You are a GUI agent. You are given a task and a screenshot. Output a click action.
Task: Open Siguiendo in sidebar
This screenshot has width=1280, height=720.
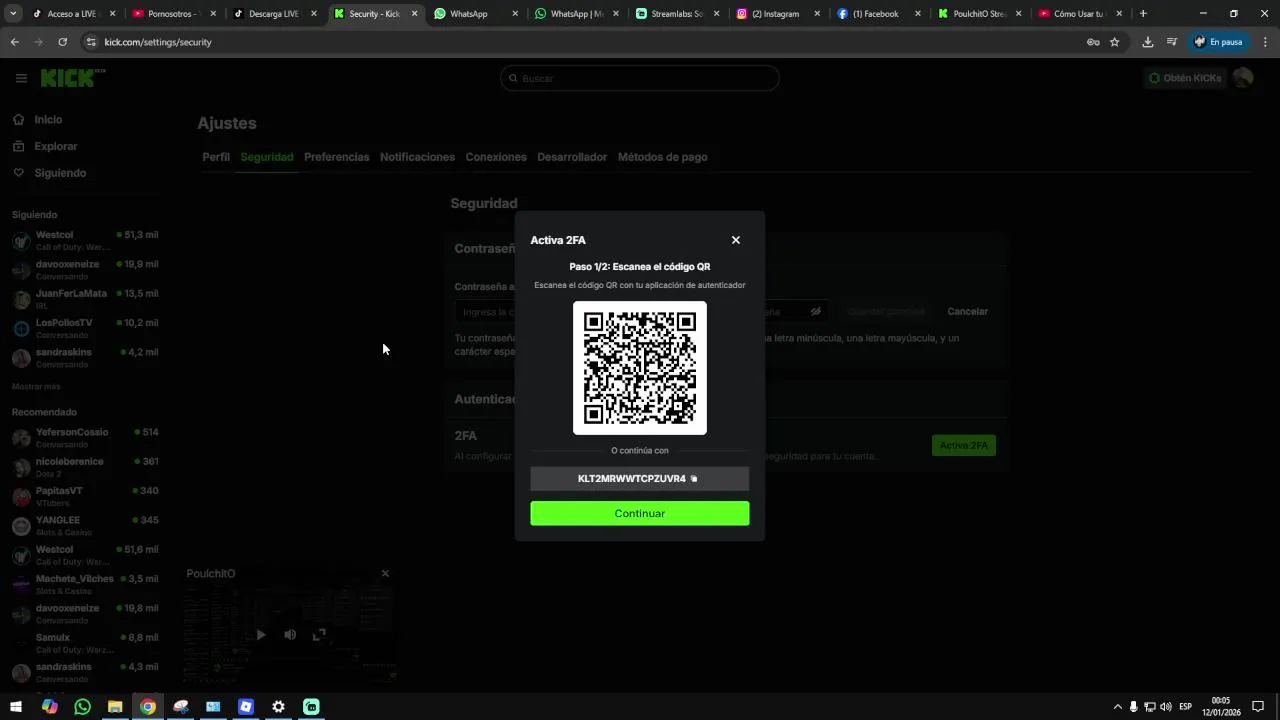[x=60, y=173]
